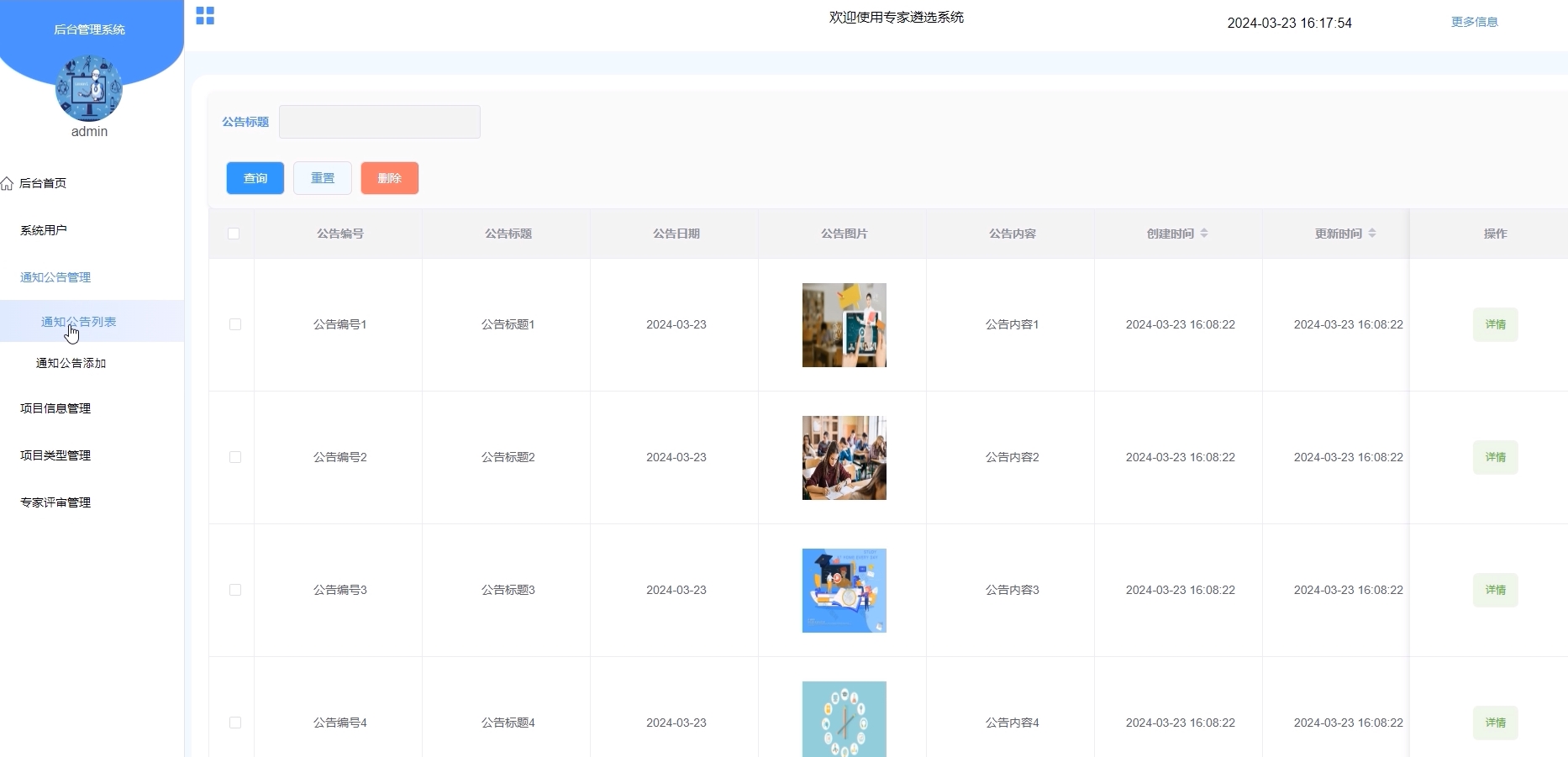
Task: Open the 专家评审管理 menu item
Action: [x=55, y=502]
